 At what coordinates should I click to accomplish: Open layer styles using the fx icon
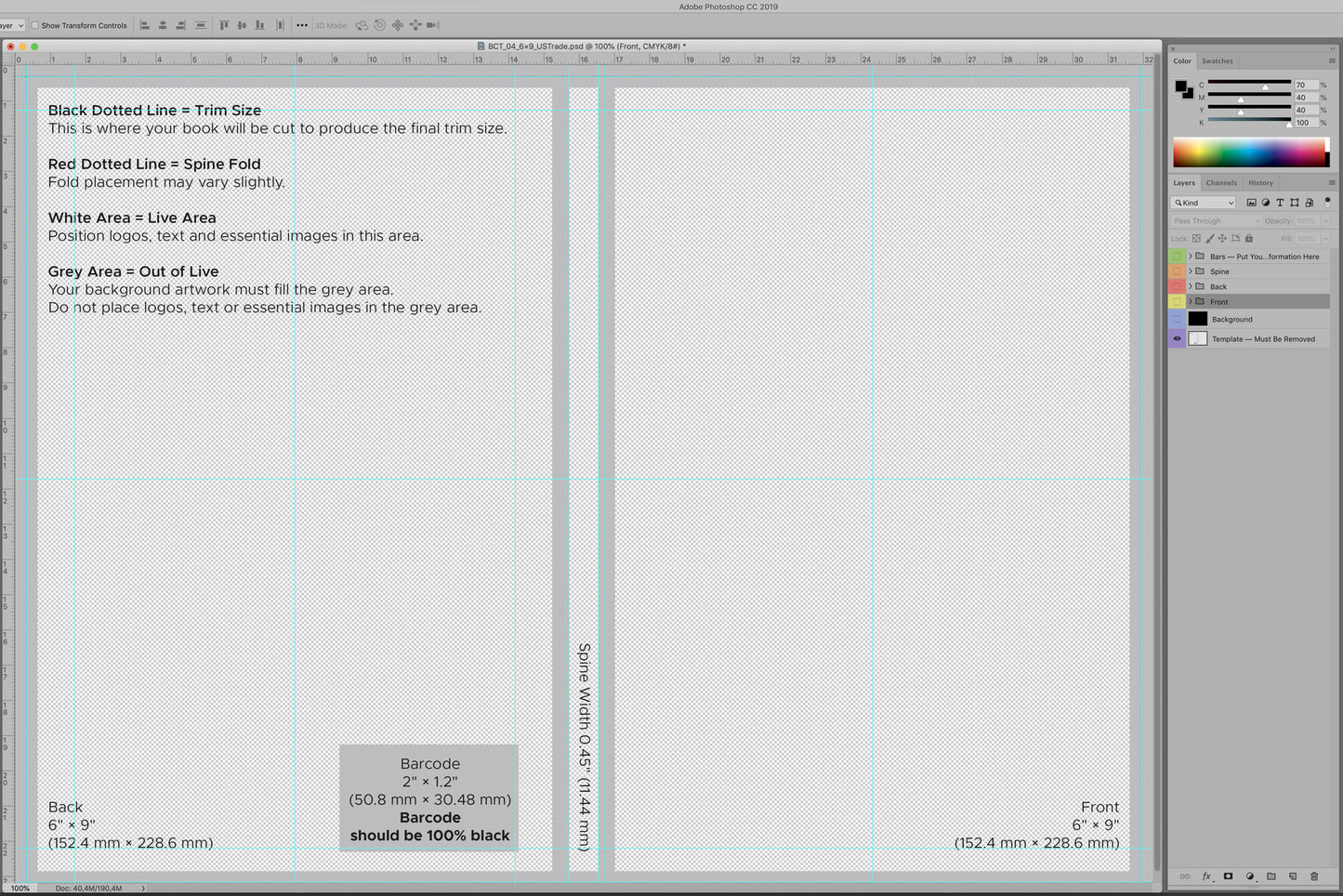click(x=1206, y=876)
